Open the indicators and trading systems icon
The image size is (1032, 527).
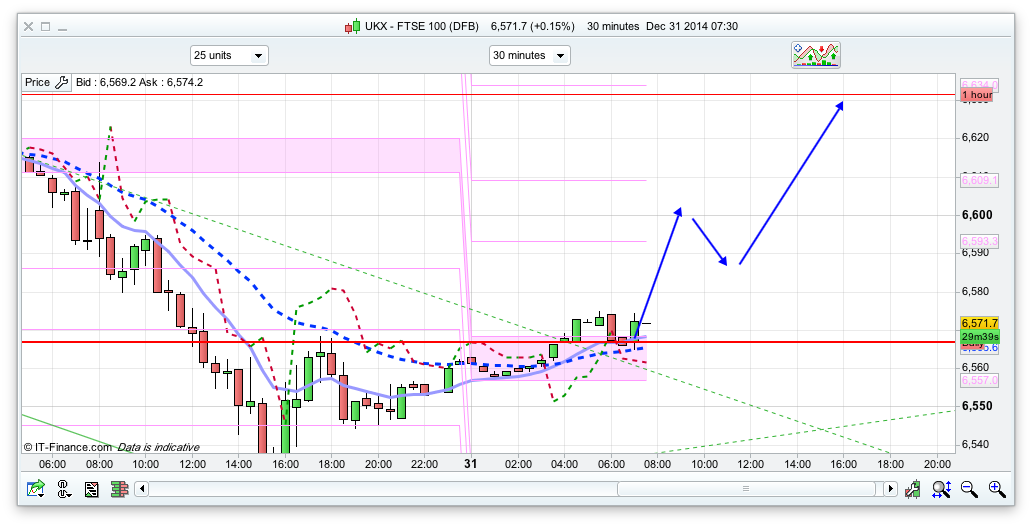click(816, 55)
